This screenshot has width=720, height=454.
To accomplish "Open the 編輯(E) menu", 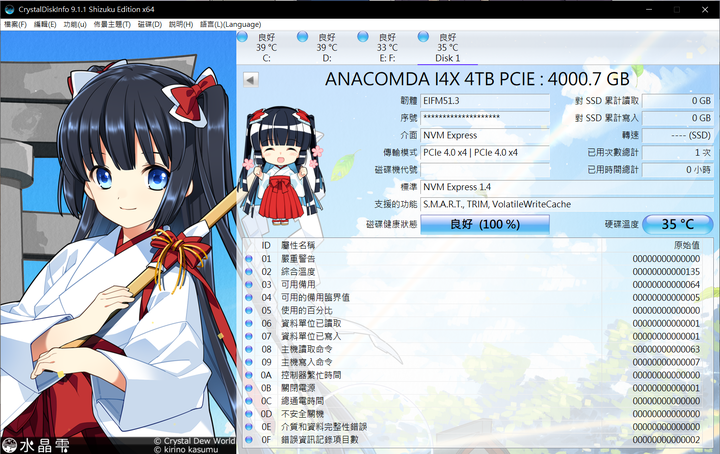I will 45,24.
